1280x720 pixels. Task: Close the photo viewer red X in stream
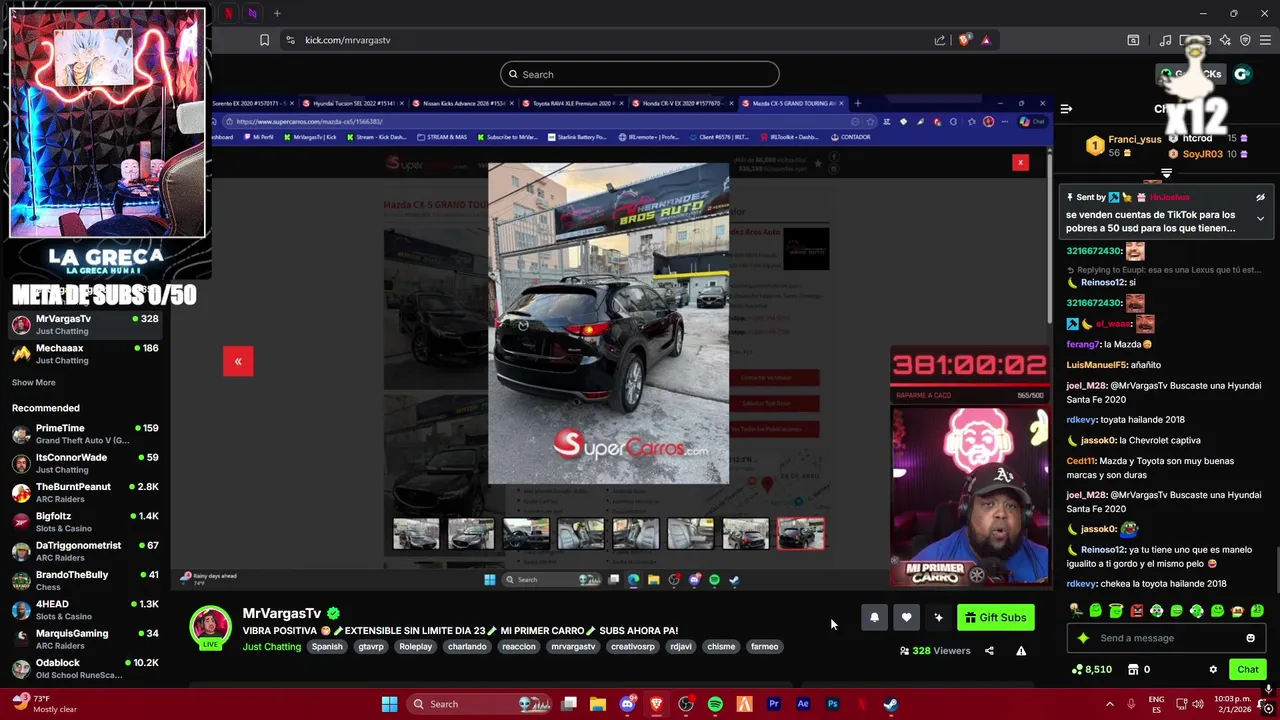[1020, 162]
